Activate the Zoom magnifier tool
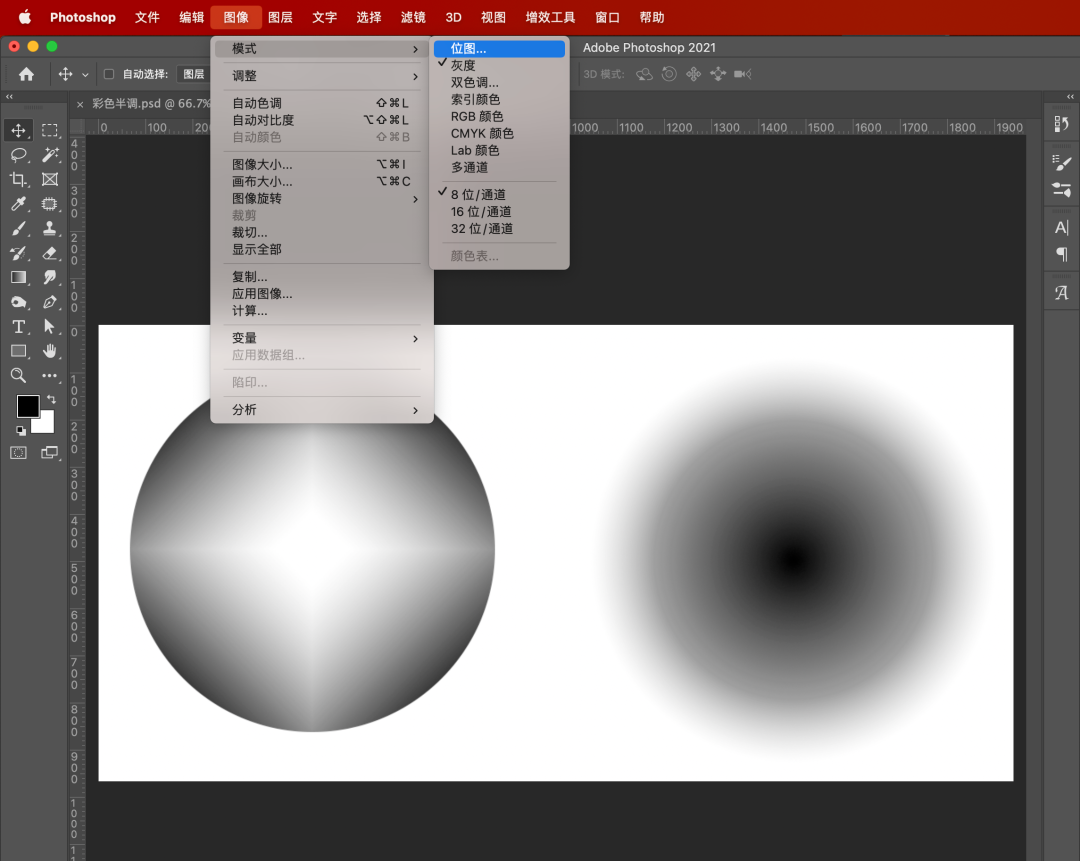 pyautogui.click(x=18, y=375)
